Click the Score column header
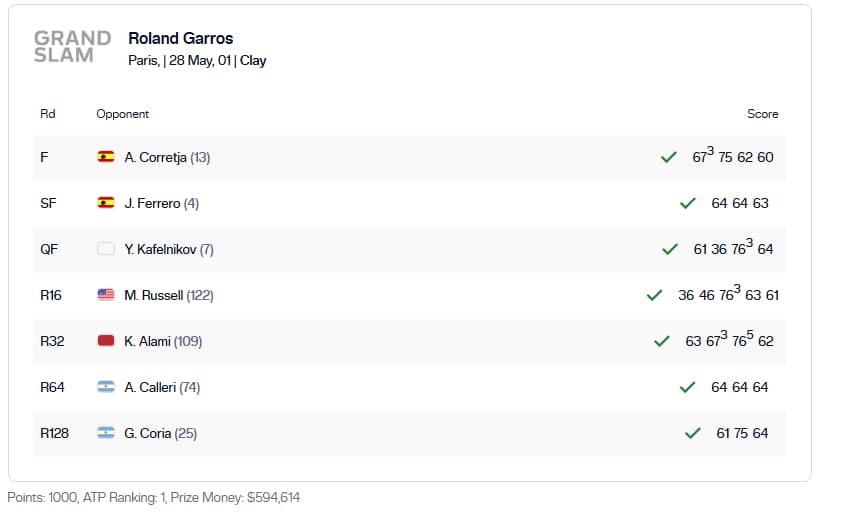Screen dimensions: 850x515 coord(763,114)
